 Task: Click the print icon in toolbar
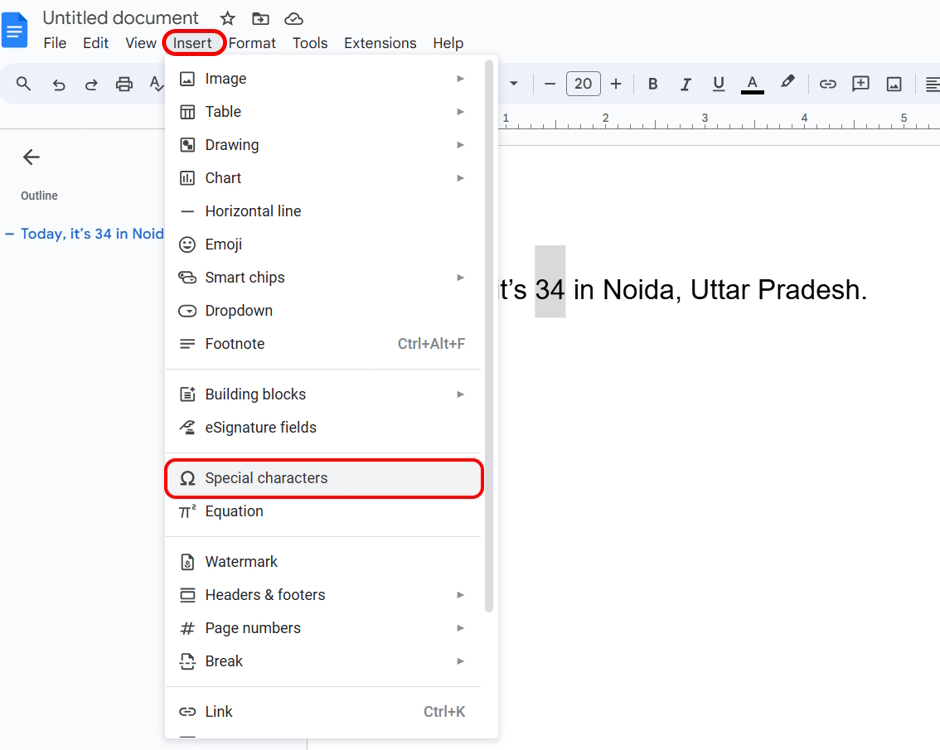[x=124, y=84]
